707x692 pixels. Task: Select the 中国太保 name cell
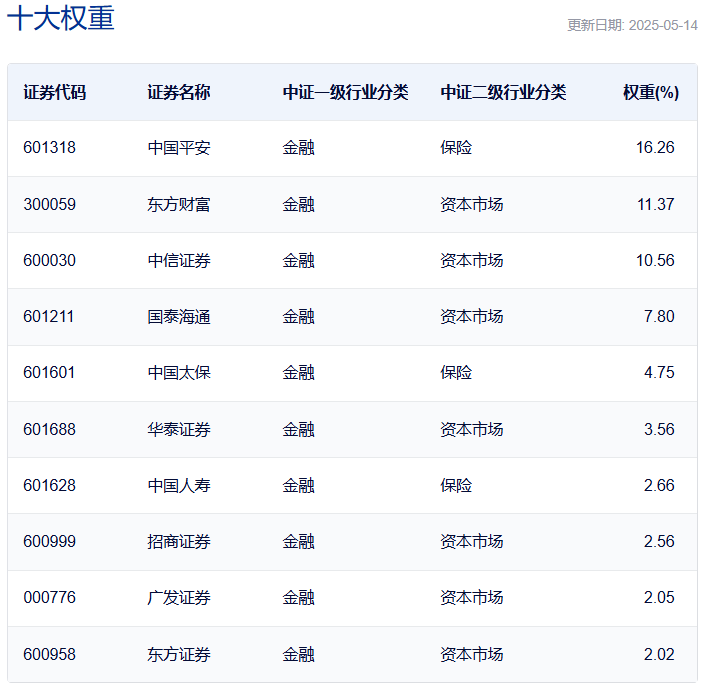179,373
